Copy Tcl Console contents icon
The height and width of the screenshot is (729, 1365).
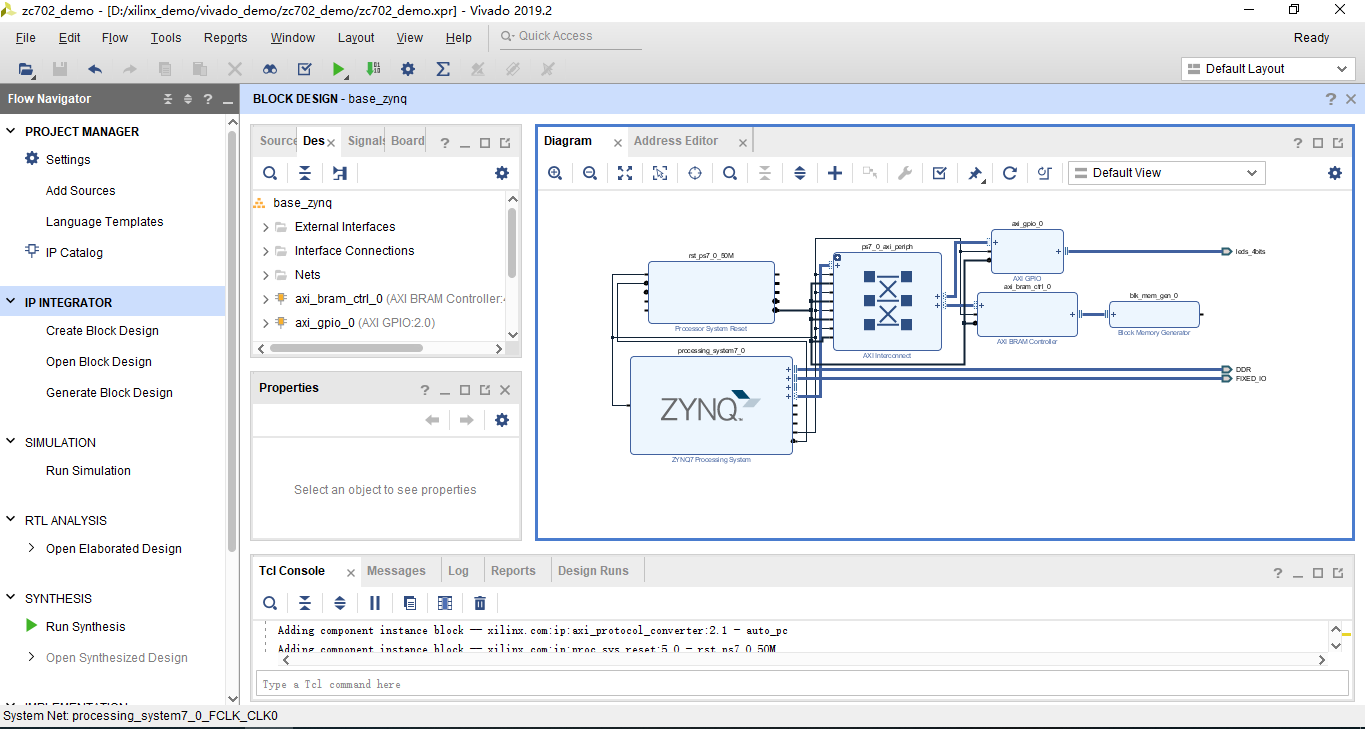tap(410, 603)
